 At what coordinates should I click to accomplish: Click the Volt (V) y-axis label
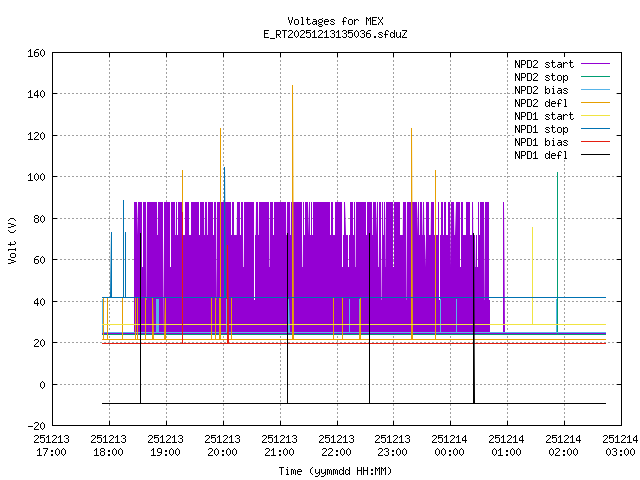coord(12,240)
